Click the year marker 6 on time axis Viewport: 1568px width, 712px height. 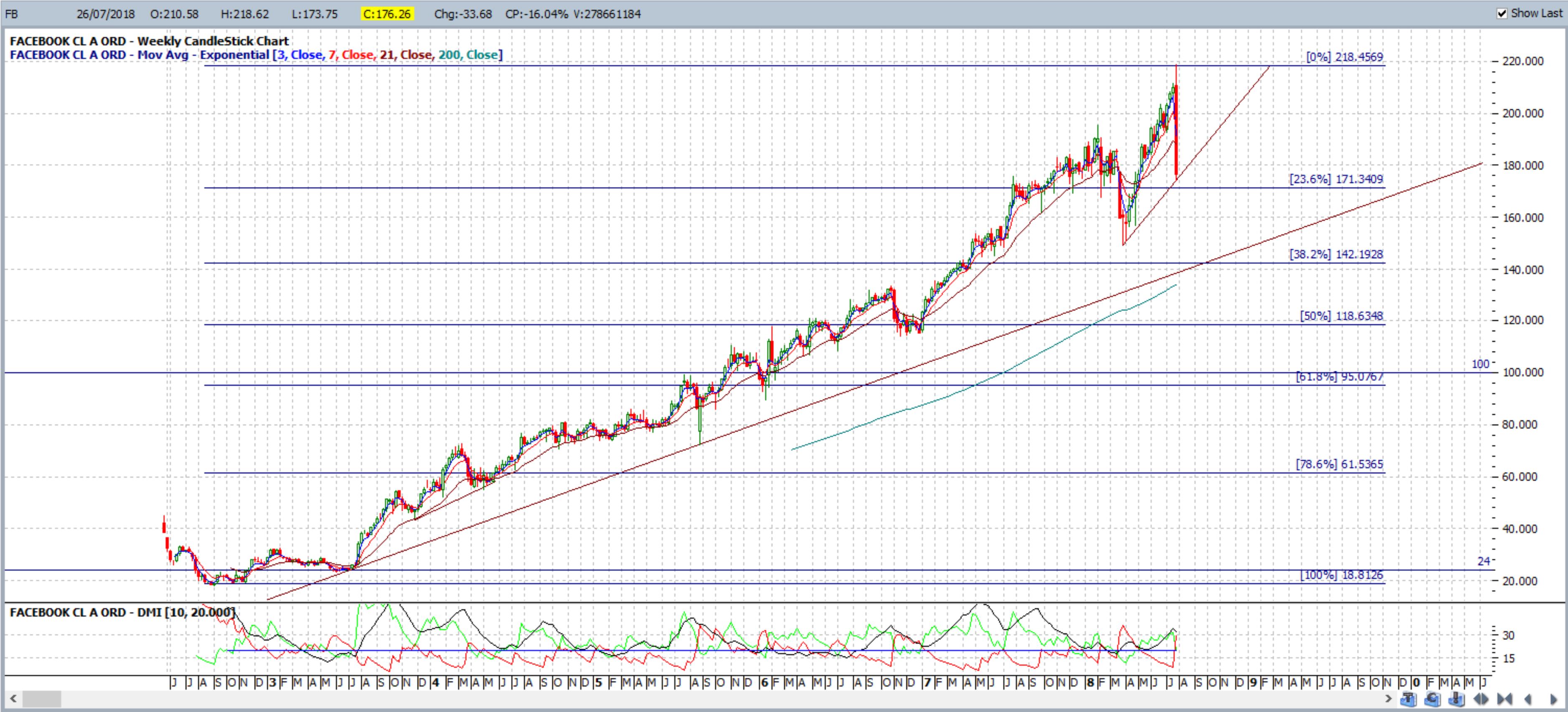pos(764,682)
